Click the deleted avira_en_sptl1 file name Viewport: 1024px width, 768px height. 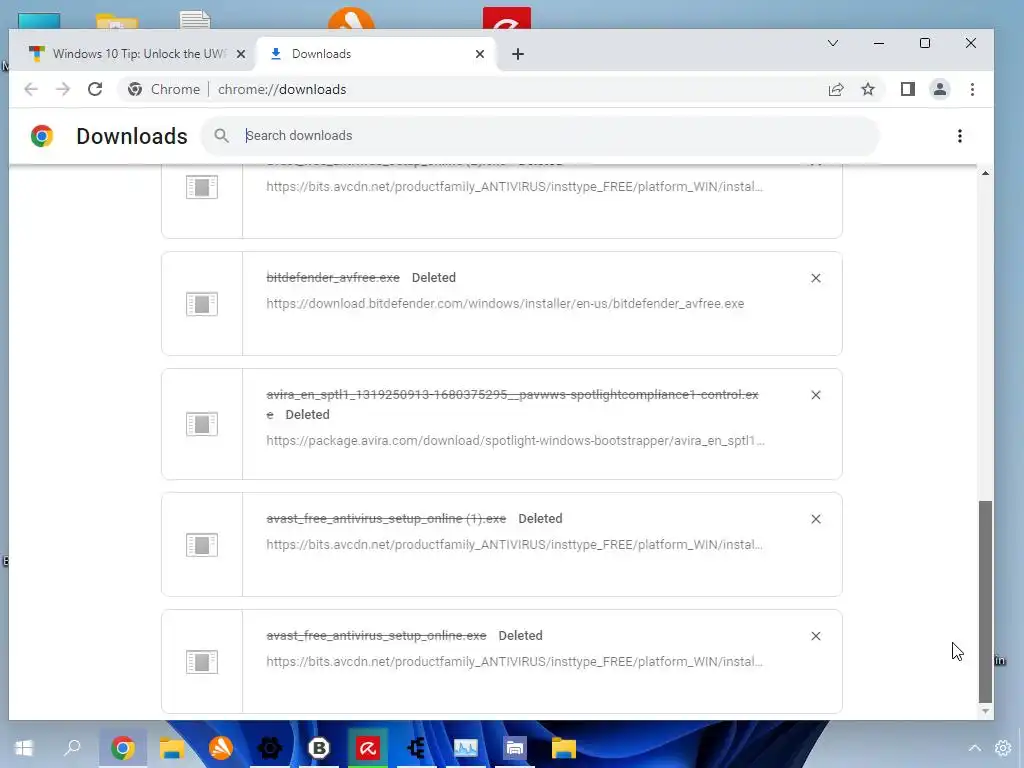(x=512, y=394)
